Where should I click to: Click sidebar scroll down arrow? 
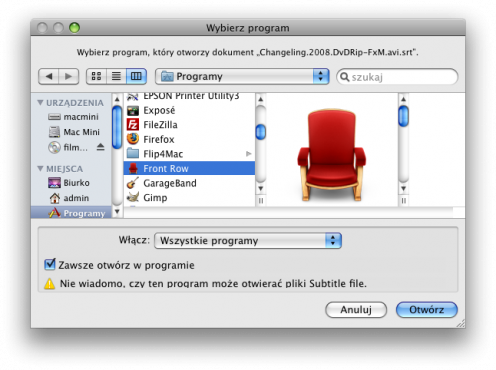(x=117, y=212)
